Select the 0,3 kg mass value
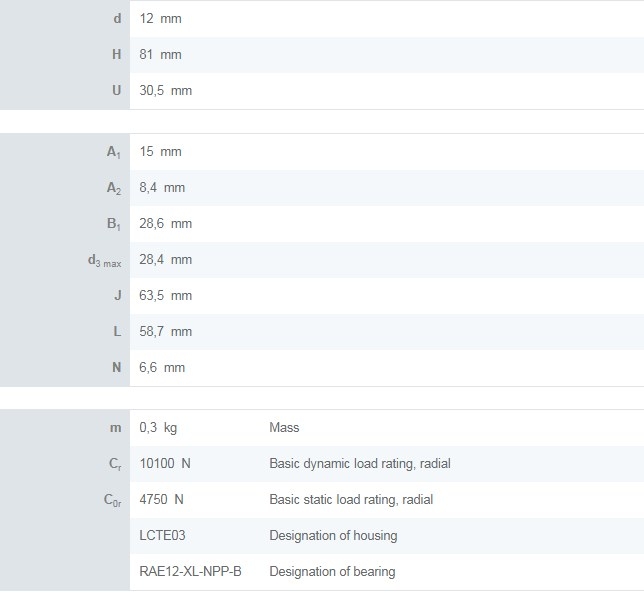The image size is (644, 593). point(158,428)
